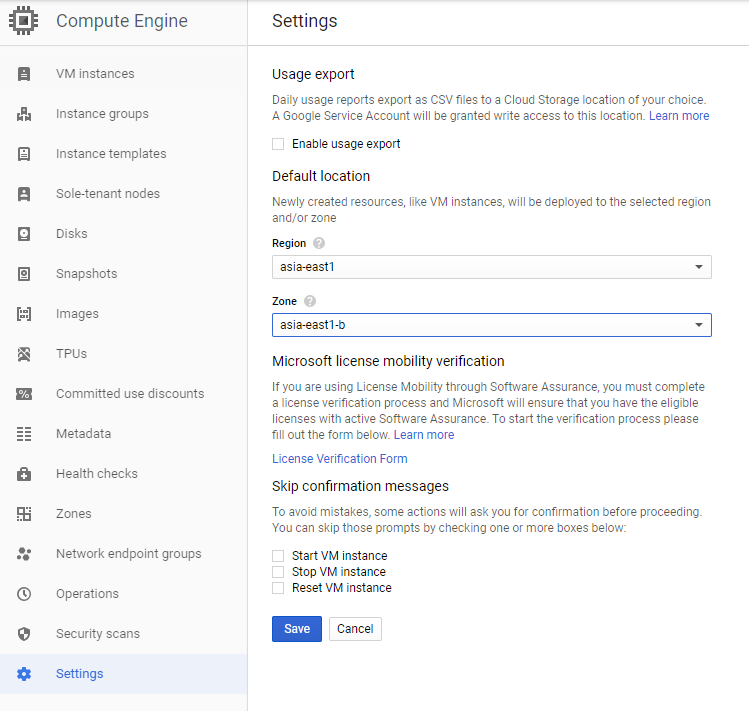Tick the Stop VM instance checkbox
749x711 pixels.
[x=278, y=572]
